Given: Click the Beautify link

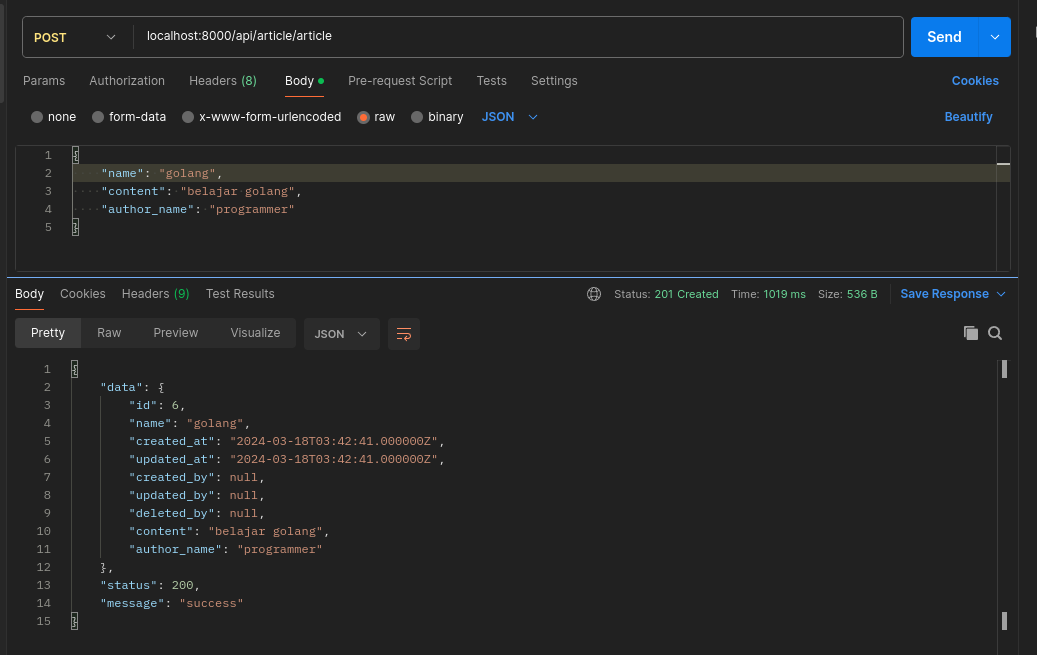Looking at the screenshot, I should [968, 117].
